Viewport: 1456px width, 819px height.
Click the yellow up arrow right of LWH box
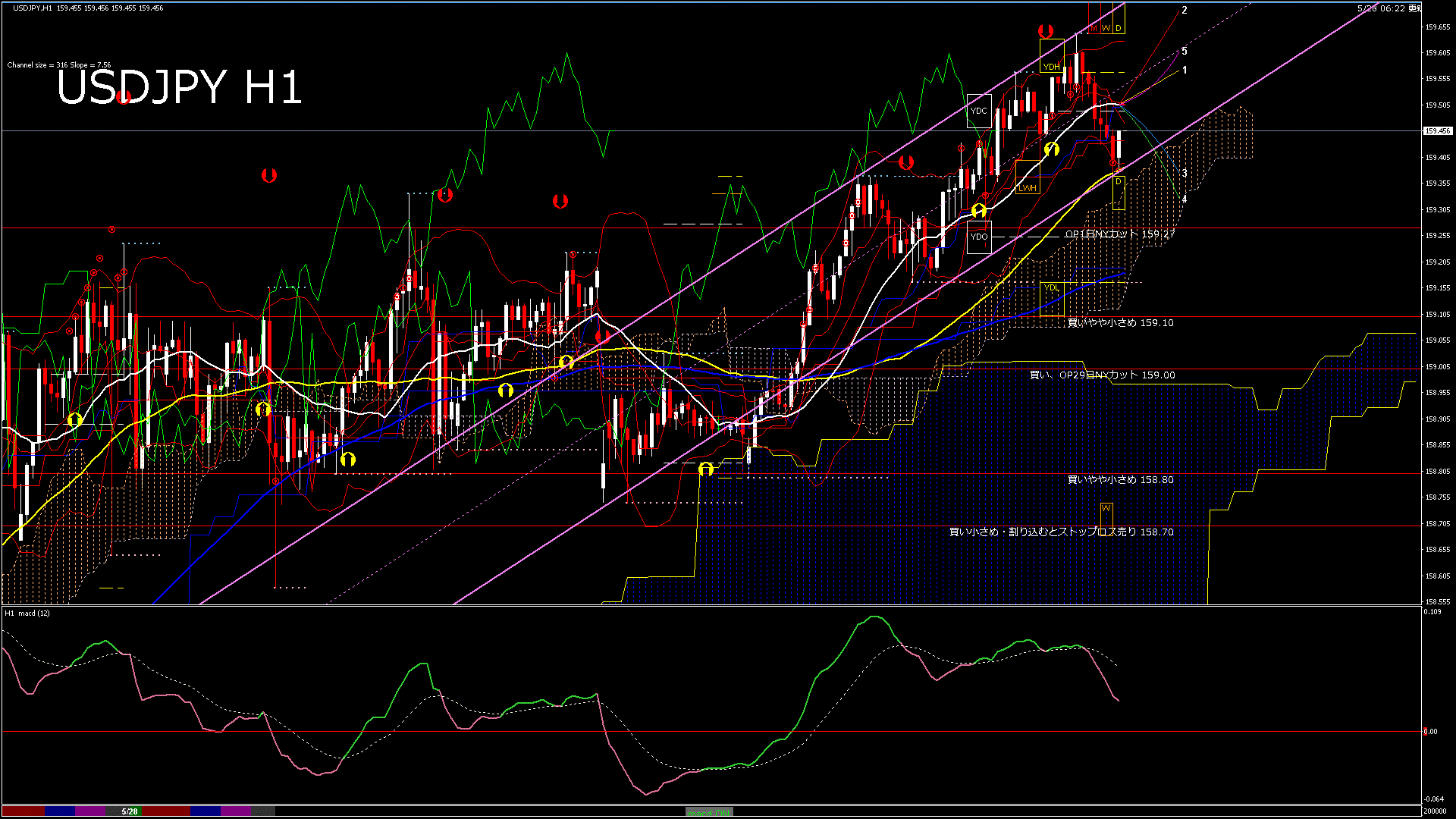(1052, 149)
